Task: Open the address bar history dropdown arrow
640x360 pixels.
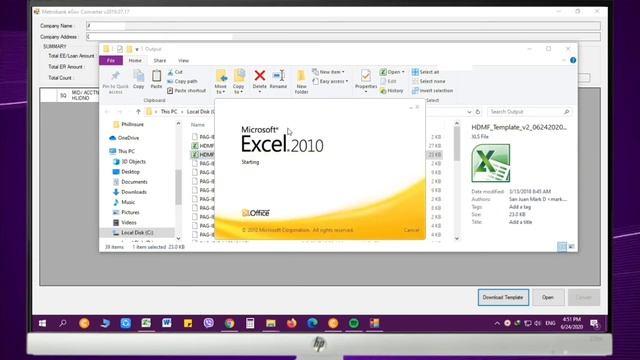Action: 469,111
